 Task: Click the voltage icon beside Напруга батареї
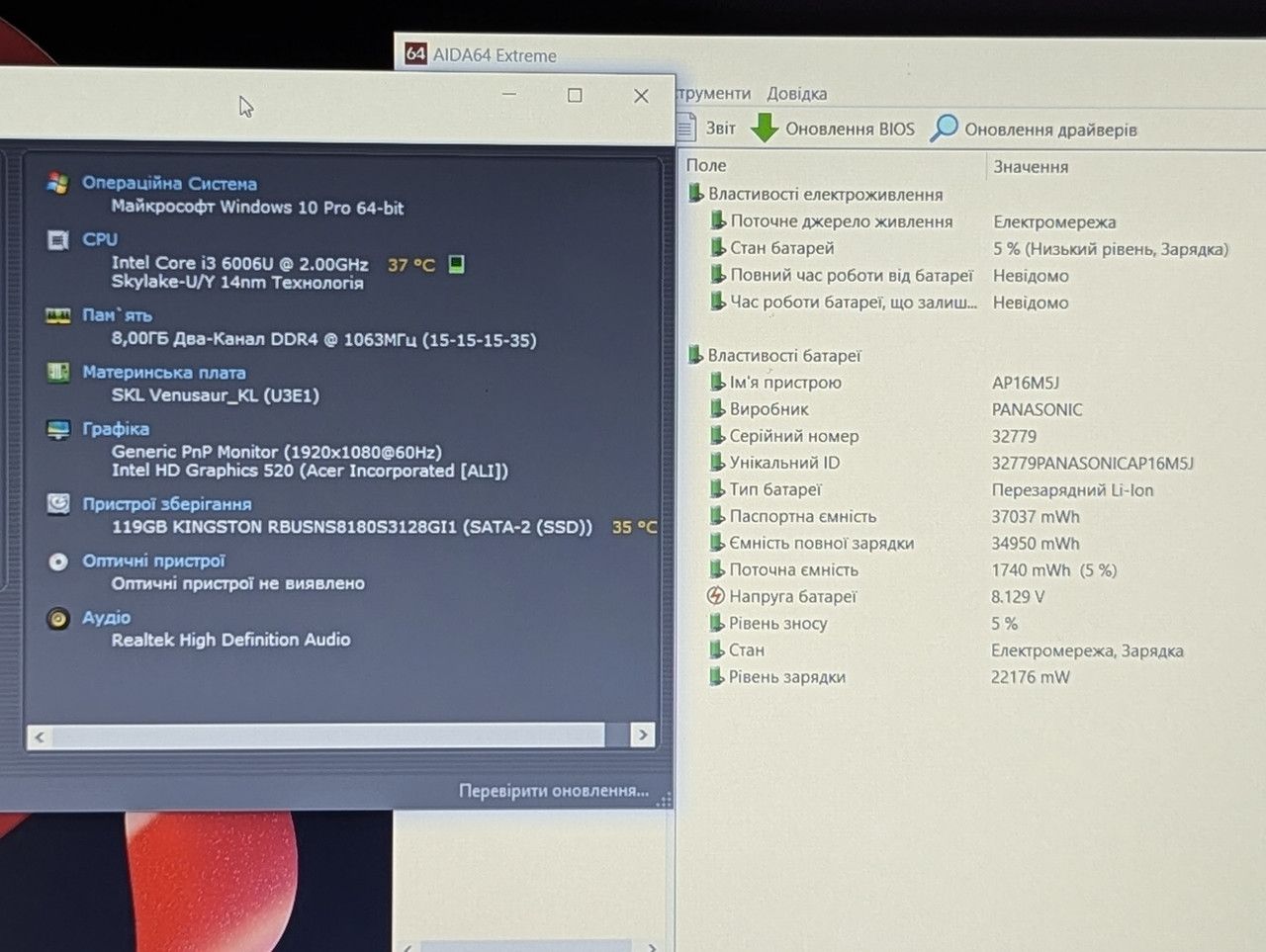(716, 596)
